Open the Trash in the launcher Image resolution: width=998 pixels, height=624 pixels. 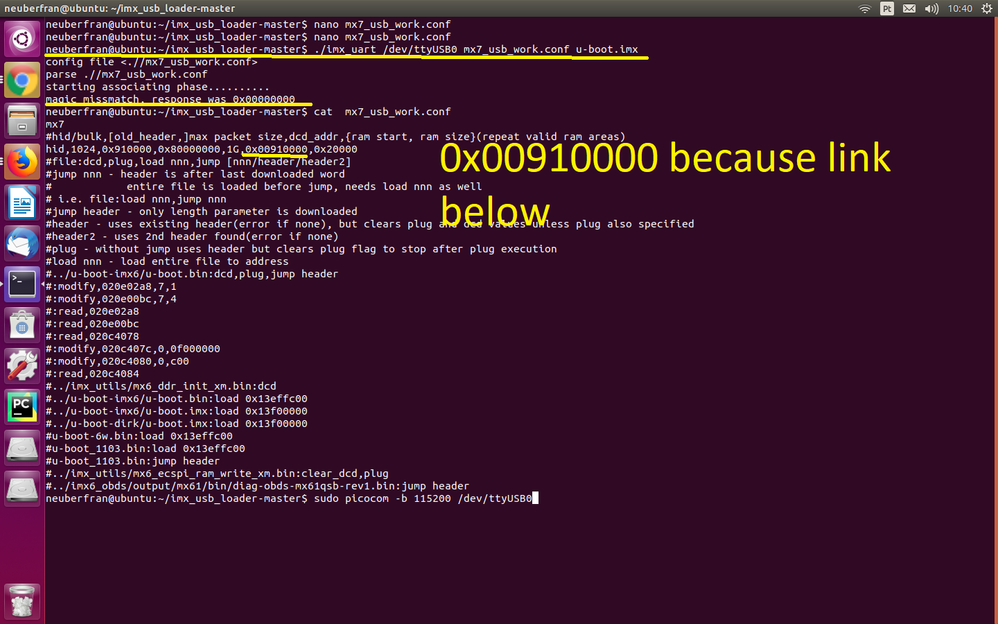point(22,600)
